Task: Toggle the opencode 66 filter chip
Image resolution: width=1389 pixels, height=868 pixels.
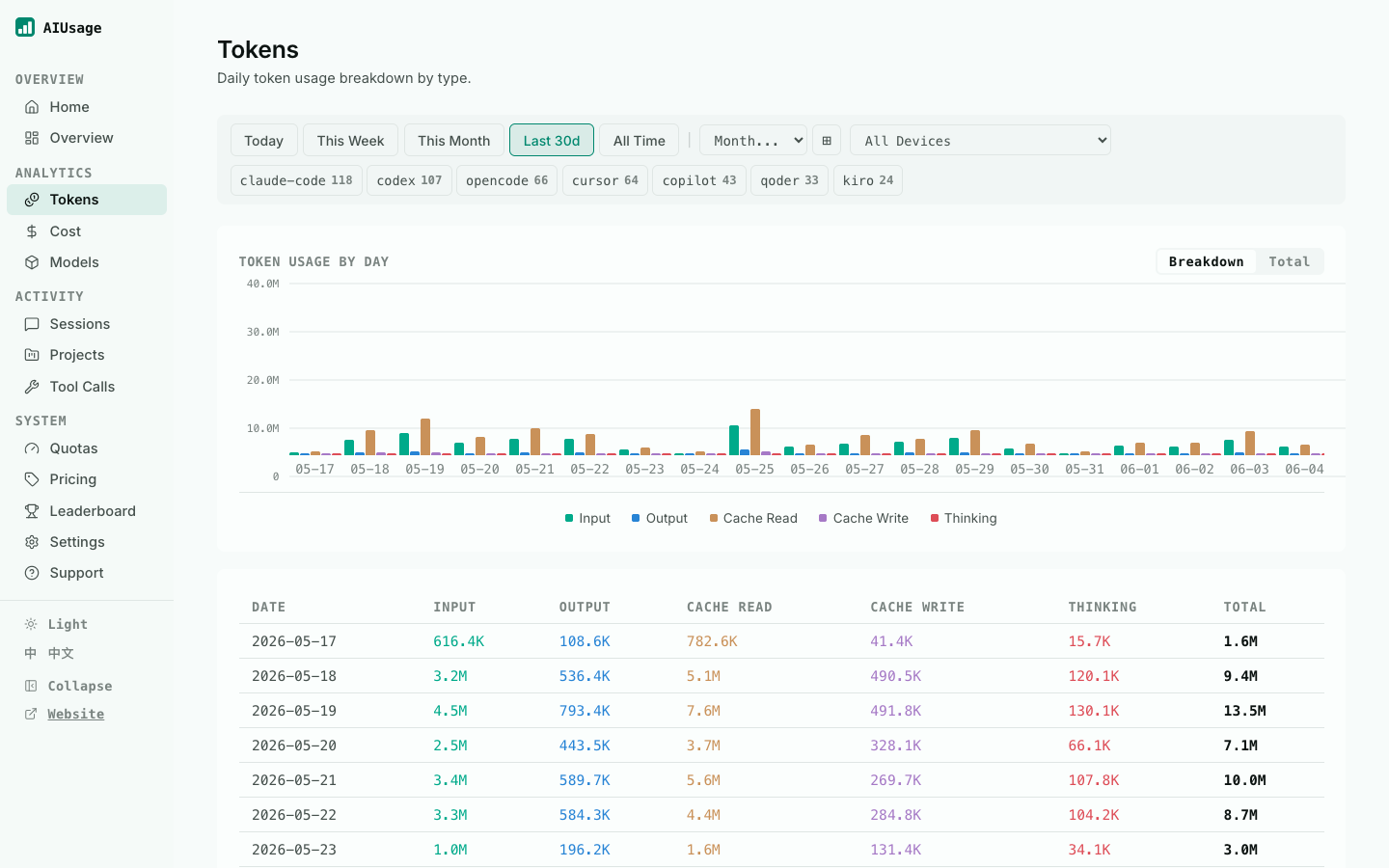Action: [x=506, y=180]
